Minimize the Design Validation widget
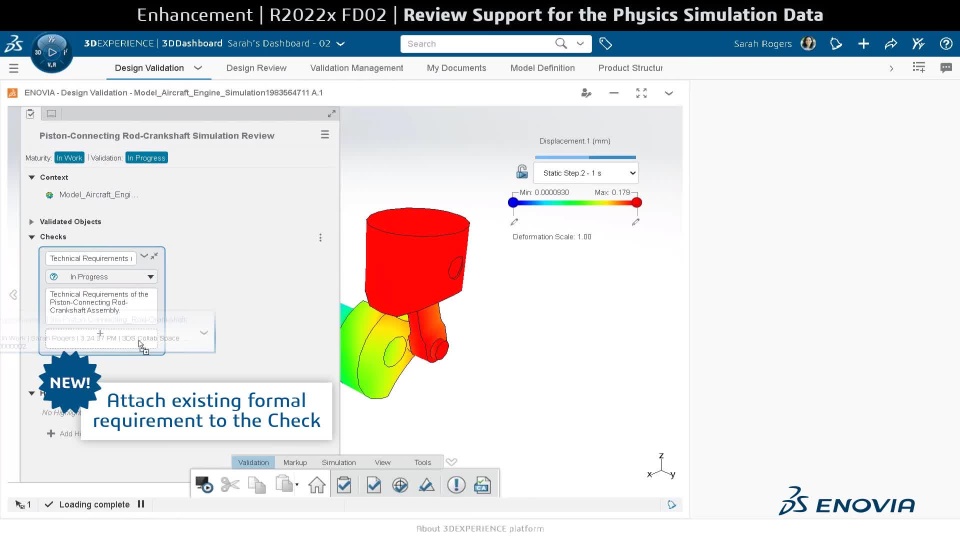Screen dimensions: 960x540 pyautogui.click(x=613, y=92)
